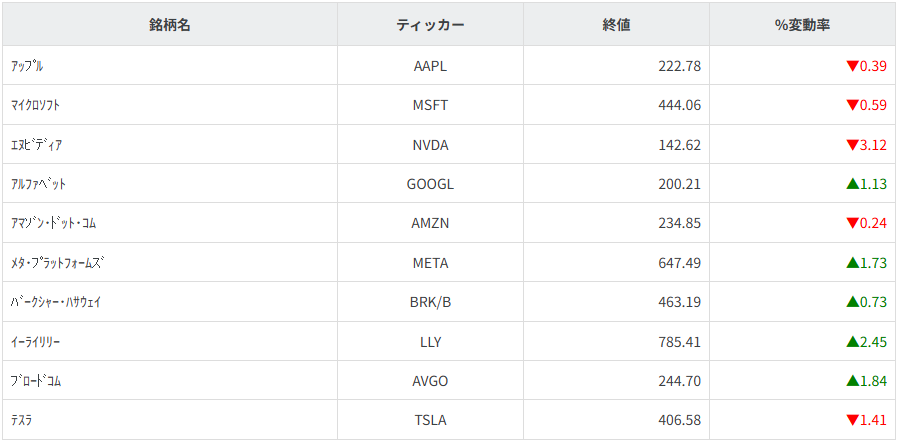
Task: Click the green up arrow beside 1.13
Action: coord(852,184)
